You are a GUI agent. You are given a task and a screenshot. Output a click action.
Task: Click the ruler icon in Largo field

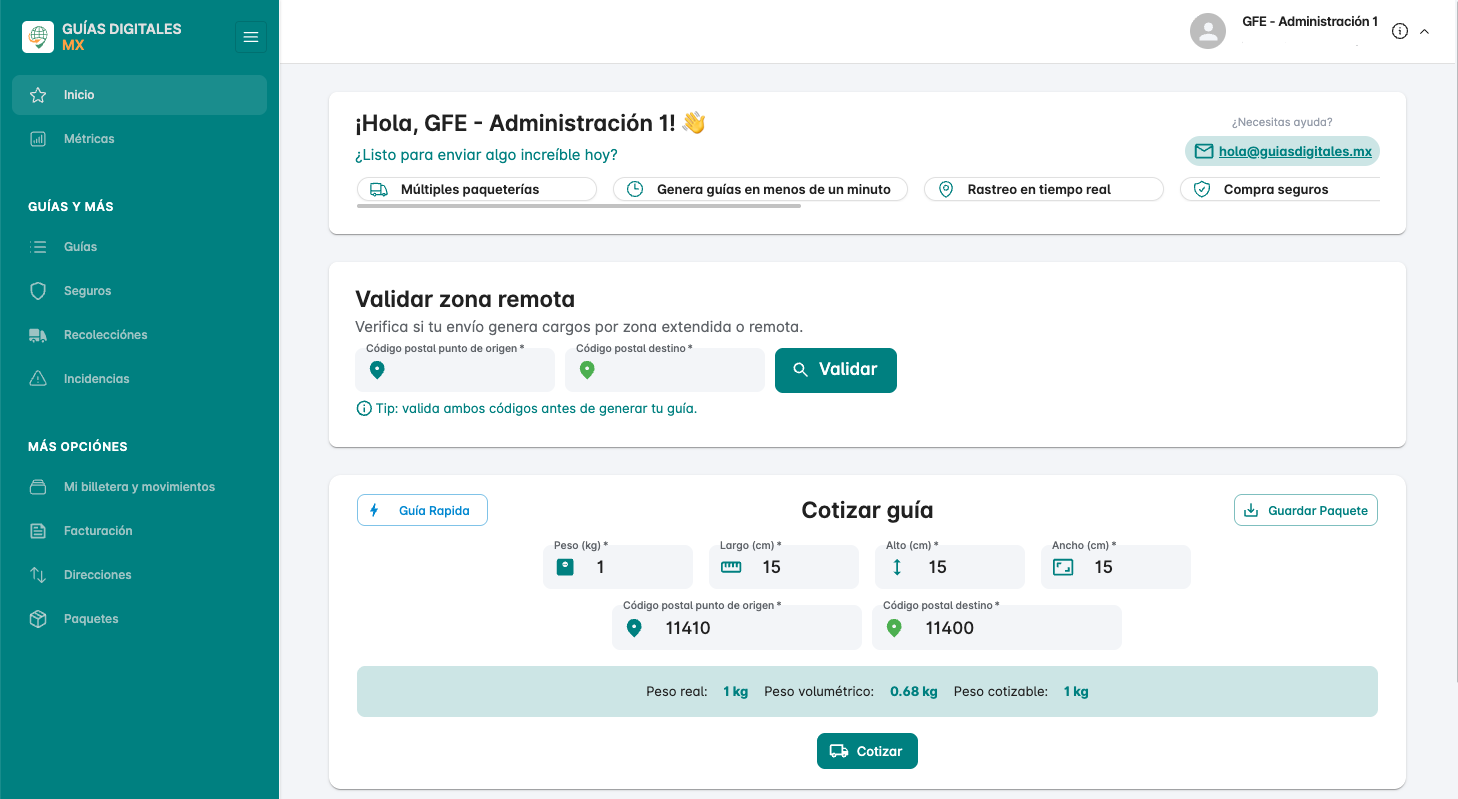[x=731, y=567]
